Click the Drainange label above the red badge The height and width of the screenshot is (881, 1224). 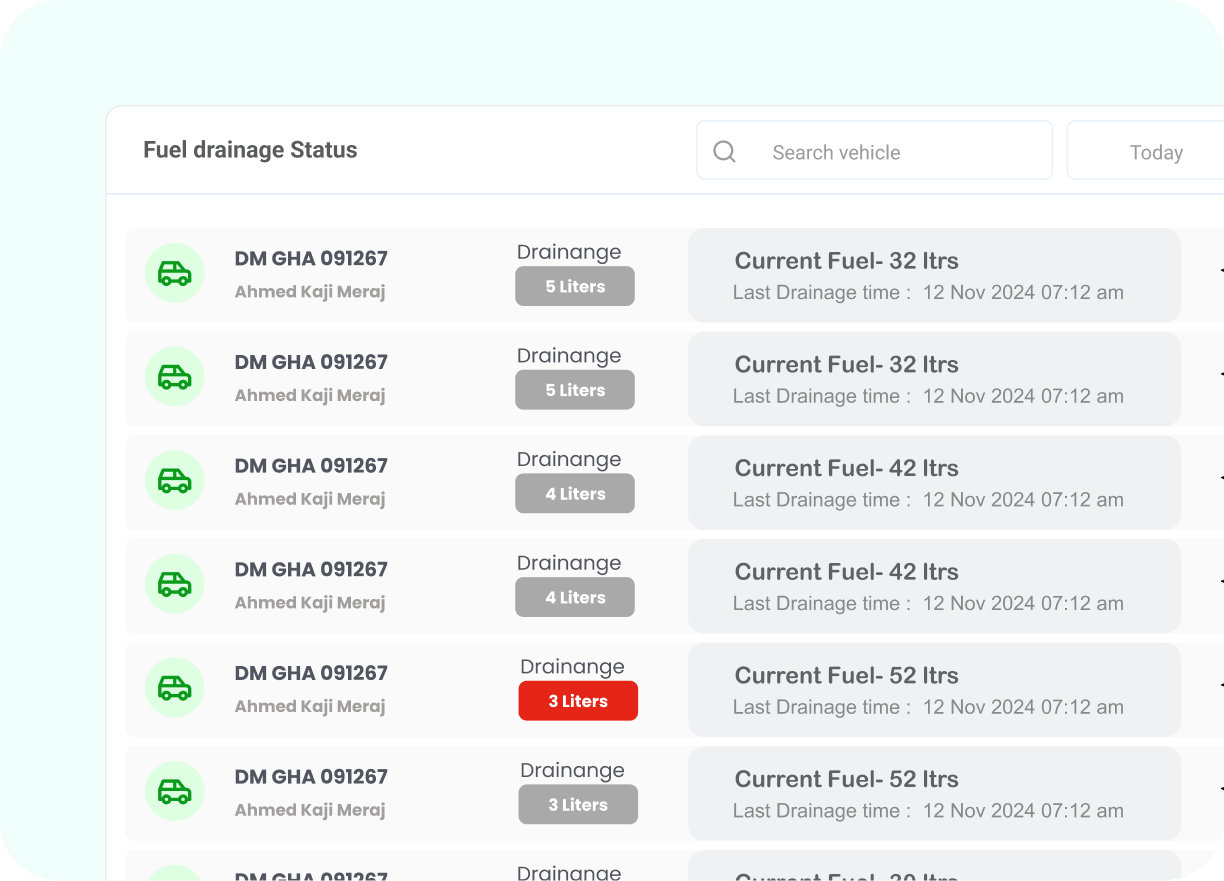pos(572,667)
